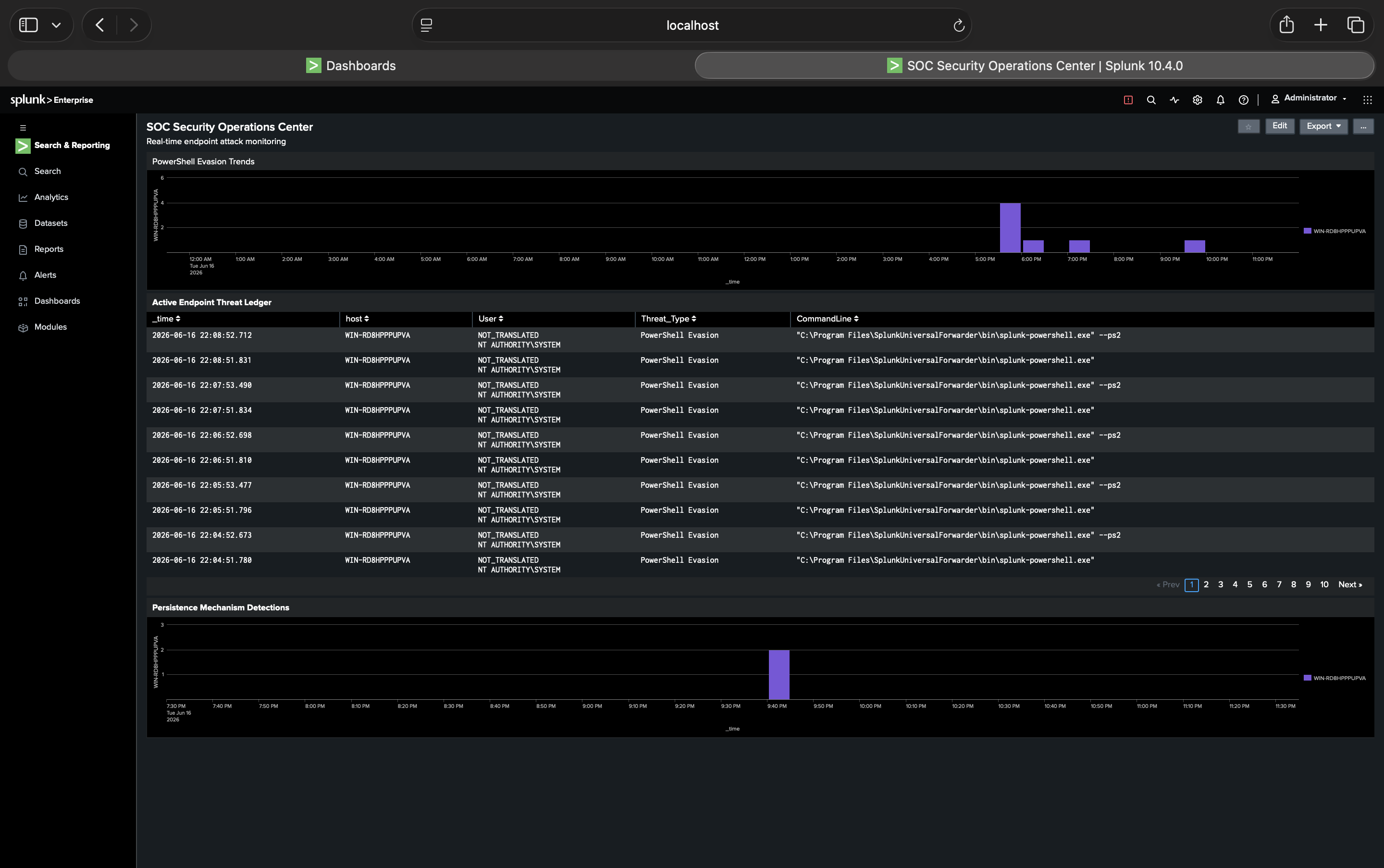The width and height of the screenshot is (1384, 868).
Task: Open the Share menu in Safari
Action: (1286, 25)
